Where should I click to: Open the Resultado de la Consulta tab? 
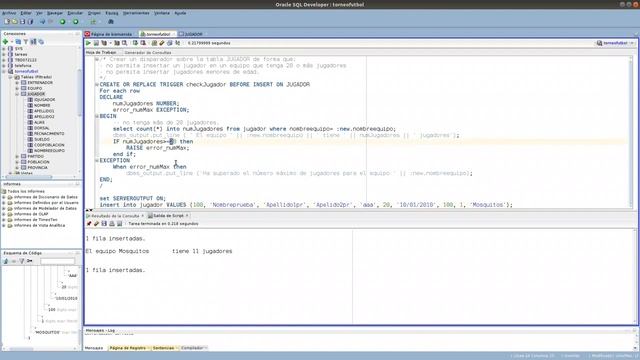tap(115, 216)
